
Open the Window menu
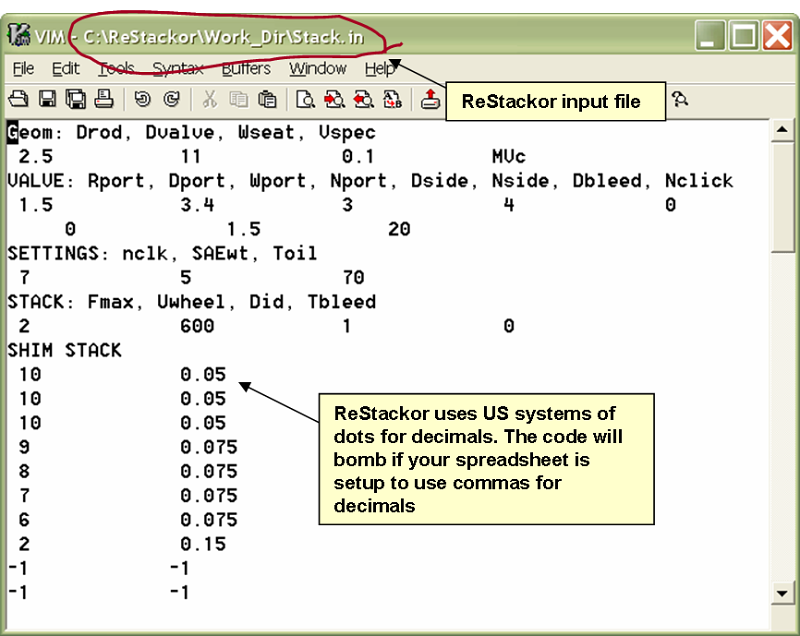click(x=318, y=68)
